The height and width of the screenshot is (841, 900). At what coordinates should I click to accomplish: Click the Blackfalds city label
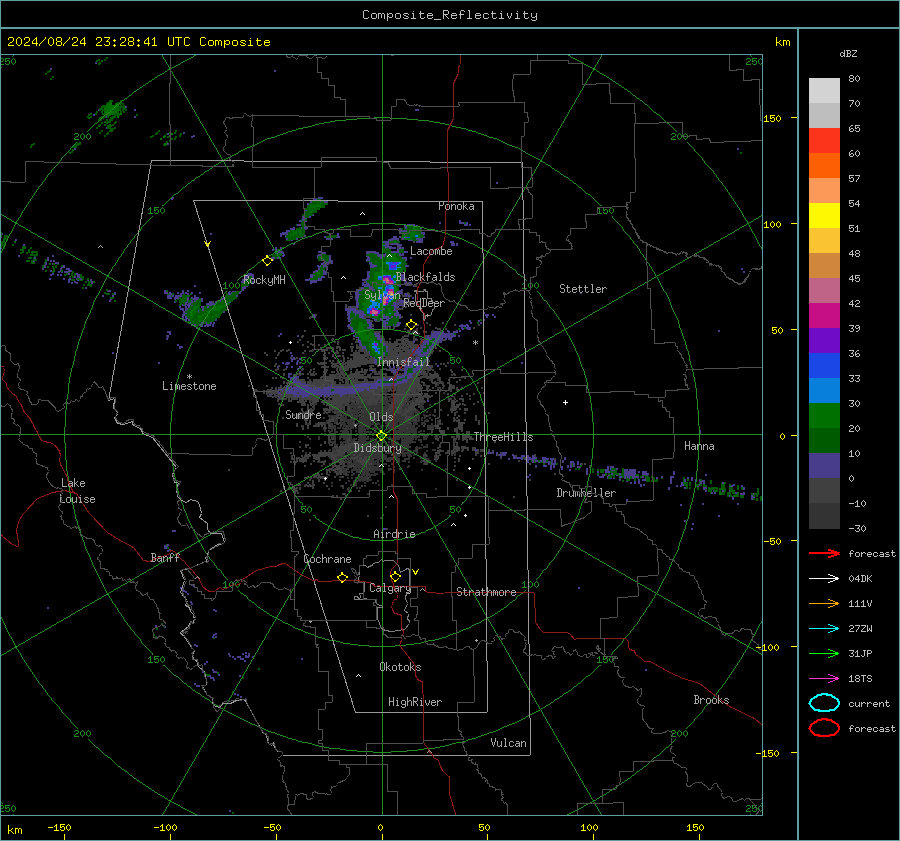point(425,277)
